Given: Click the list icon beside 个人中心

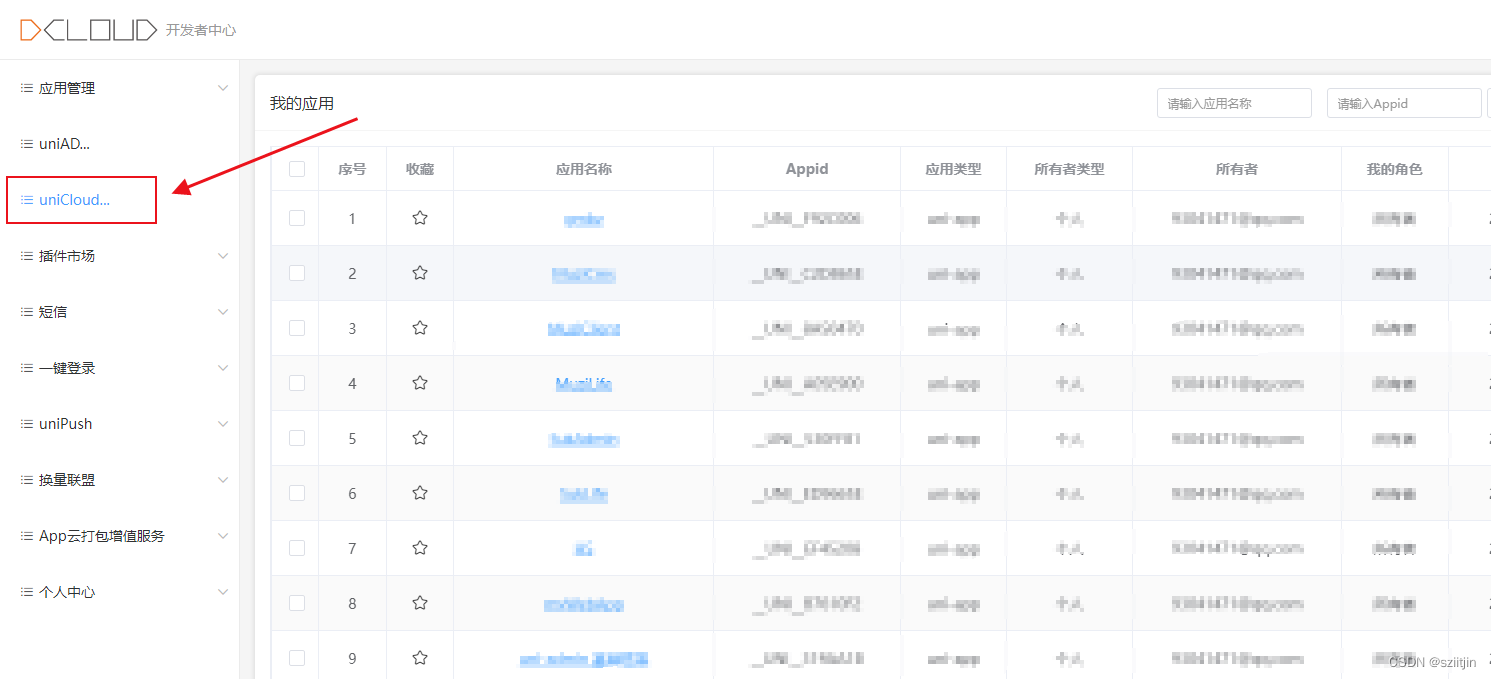Looking at the screenshot, I should 27,592.
